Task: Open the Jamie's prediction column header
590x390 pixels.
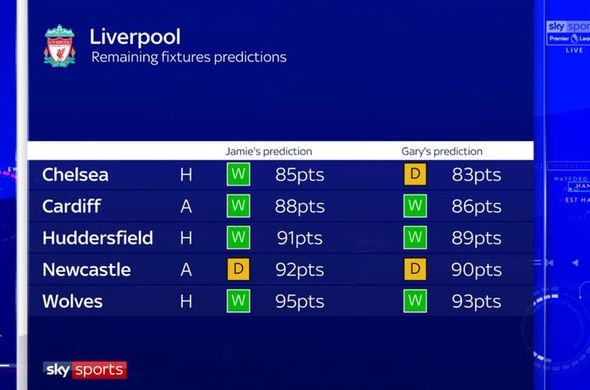Action: (269, 151)
